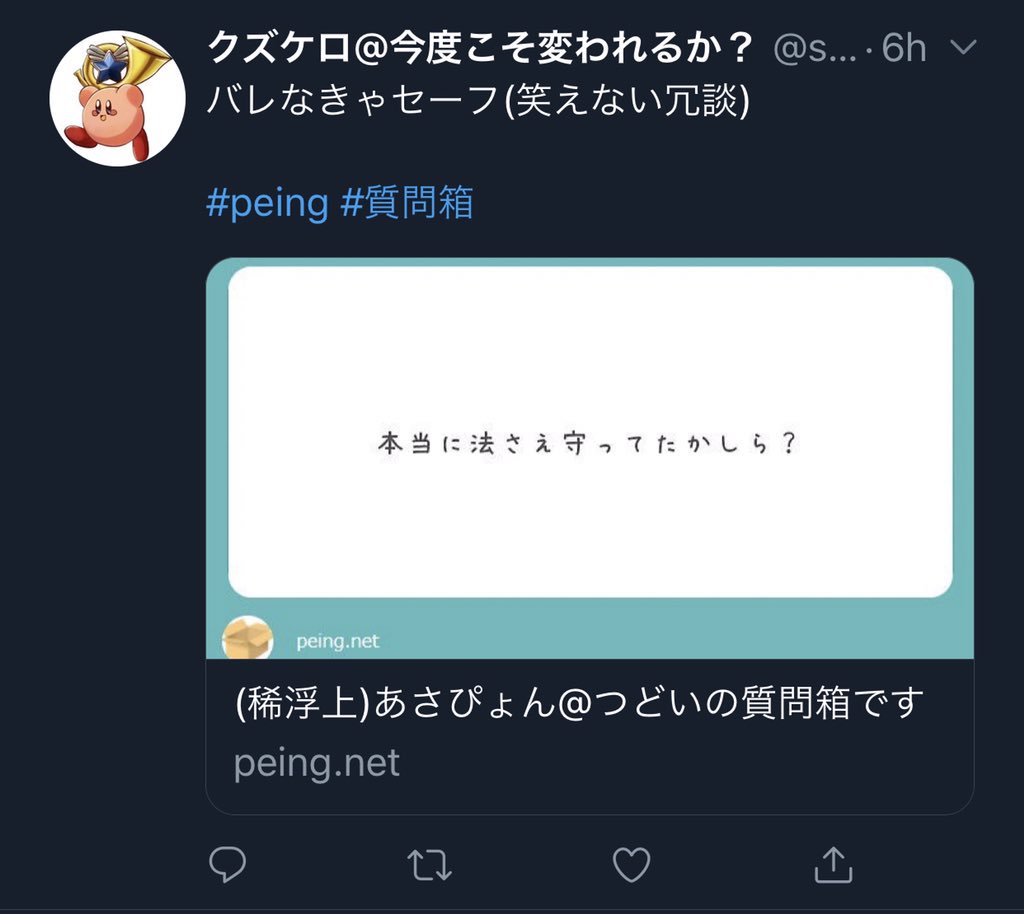
Task: Expand tweet options with the chevron arrow
Action: [x=963, y=47]
